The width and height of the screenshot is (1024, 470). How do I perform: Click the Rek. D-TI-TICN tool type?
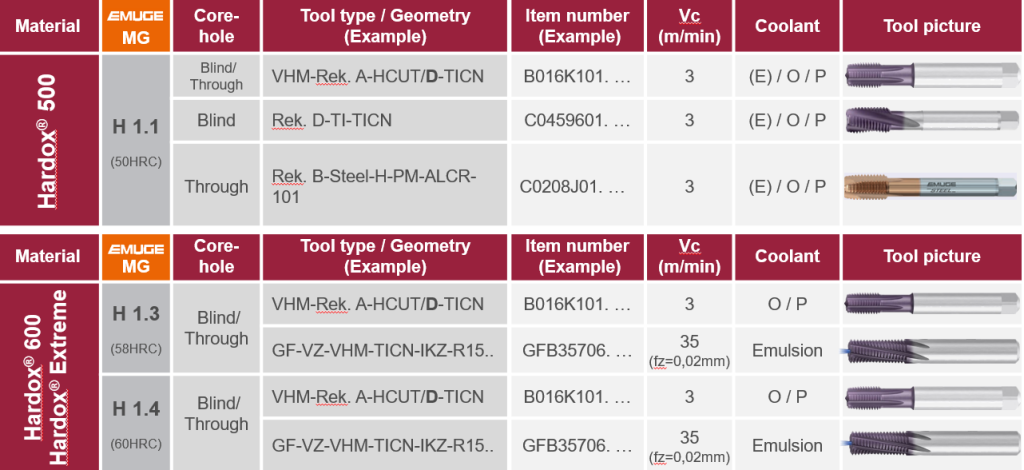tap(331, 120)
